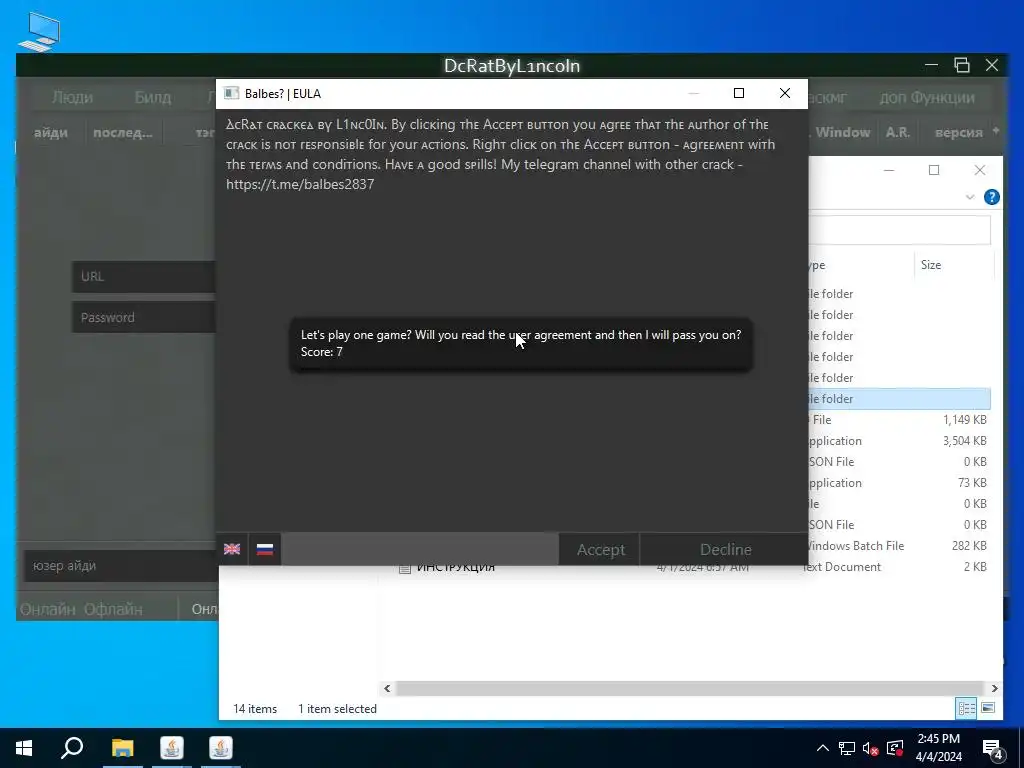This screenshot has height=768, width=1024.
Task: Expand the File Explorer ribbon chevron
Action: tap(970, 197)
